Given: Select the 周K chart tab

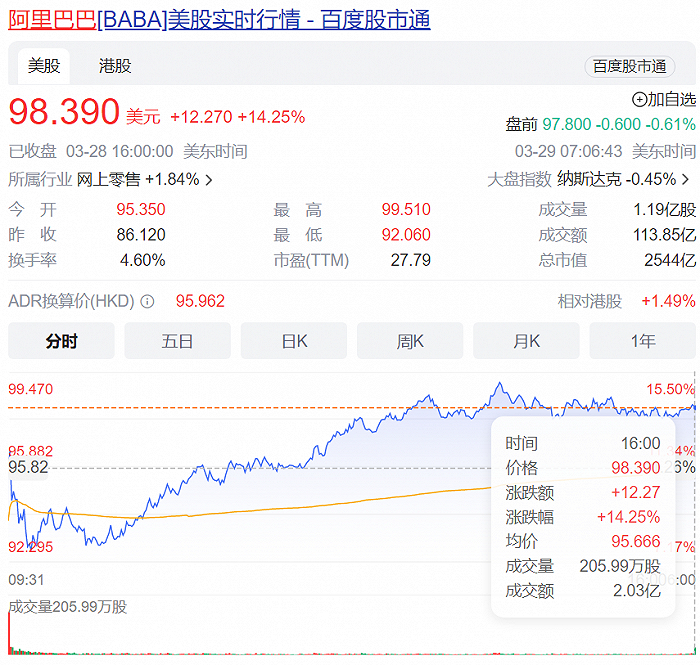Looking at the screenshot, I should pos(410,341).
